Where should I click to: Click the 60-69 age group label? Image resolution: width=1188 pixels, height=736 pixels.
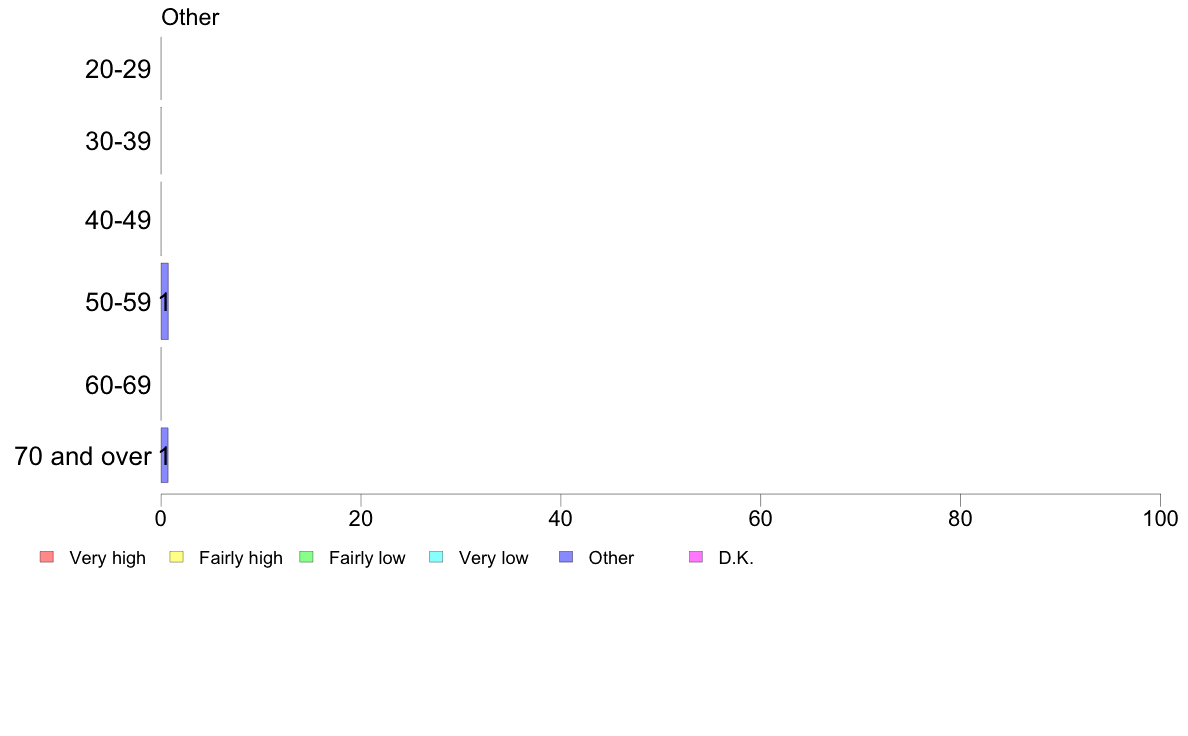[x=118, y=385]
